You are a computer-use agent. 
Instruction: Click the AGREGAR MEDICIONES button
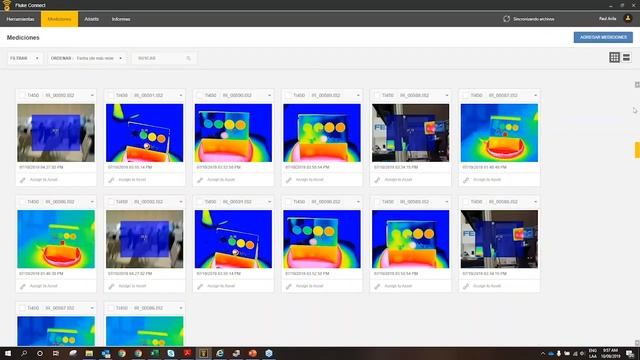tap(603, 37)
